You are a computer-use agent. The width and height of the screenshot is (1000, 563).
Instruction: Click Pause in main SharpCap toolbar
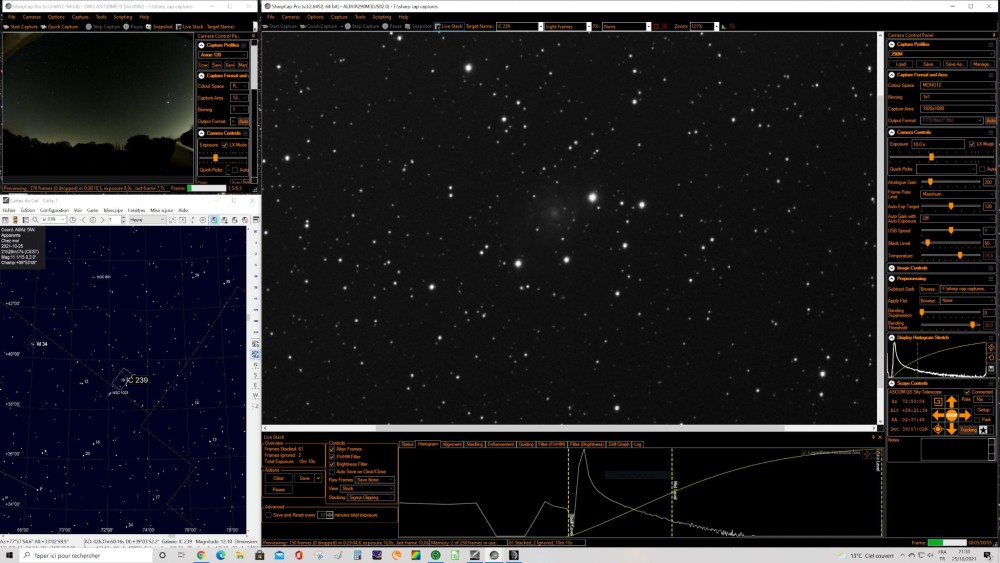[392, 26]
